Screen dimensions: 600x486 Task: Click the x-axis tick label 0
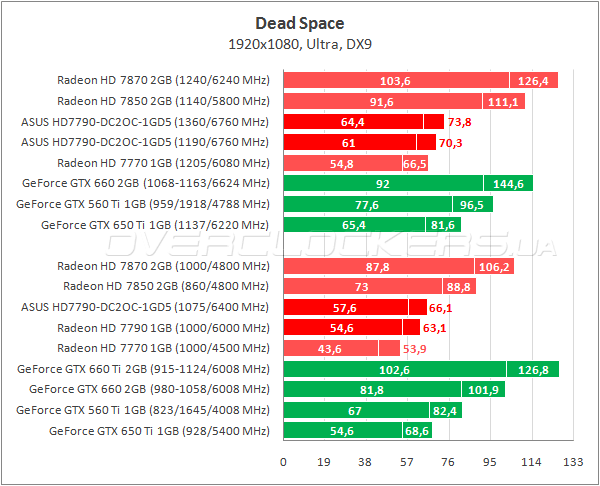pos(283,462)
